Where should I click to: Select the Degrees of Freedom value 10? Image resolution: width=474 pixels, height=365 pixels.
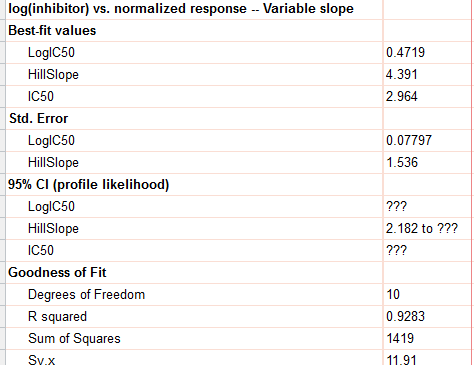pos(393,294)
